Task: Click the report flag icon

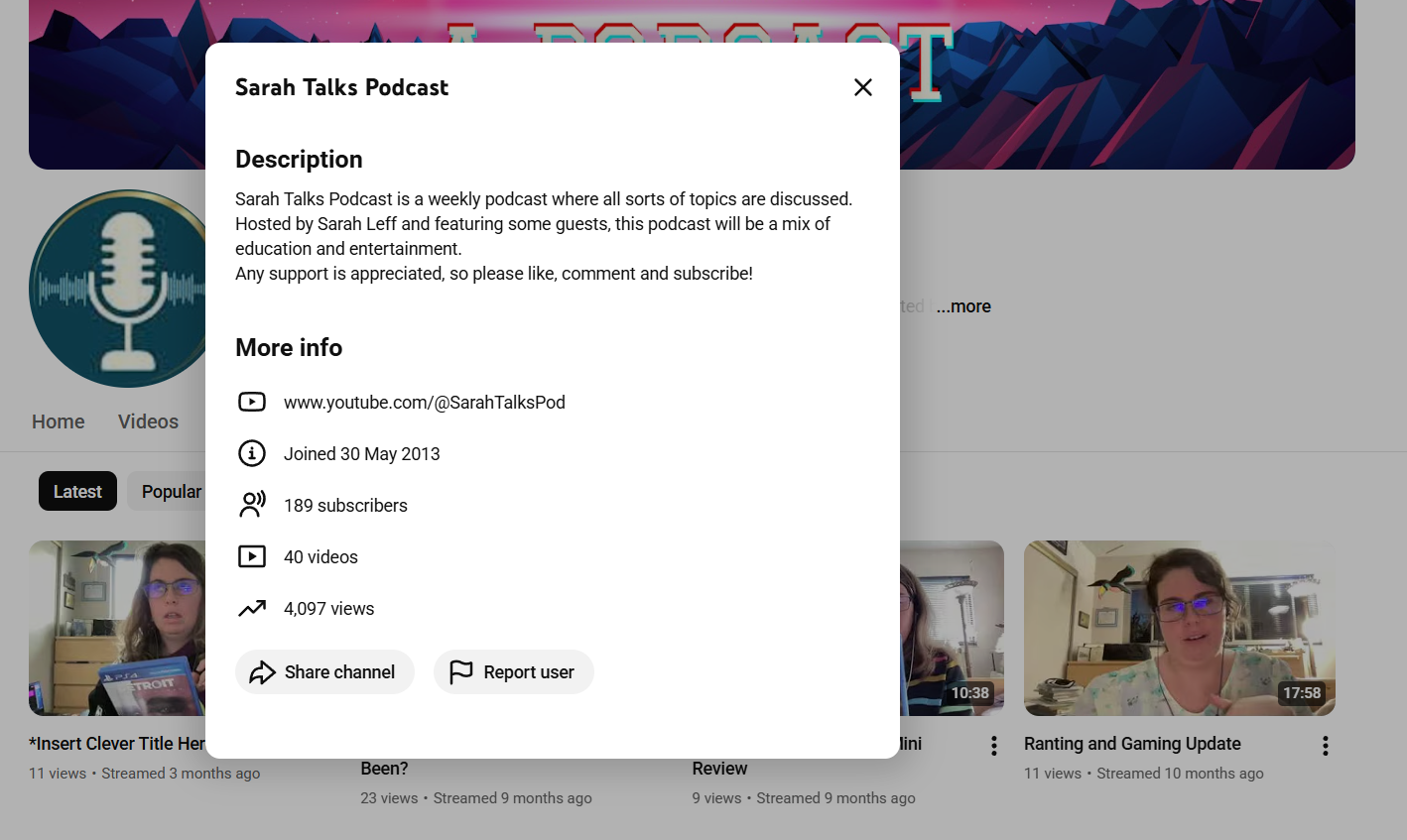Action: click(460, 672)
